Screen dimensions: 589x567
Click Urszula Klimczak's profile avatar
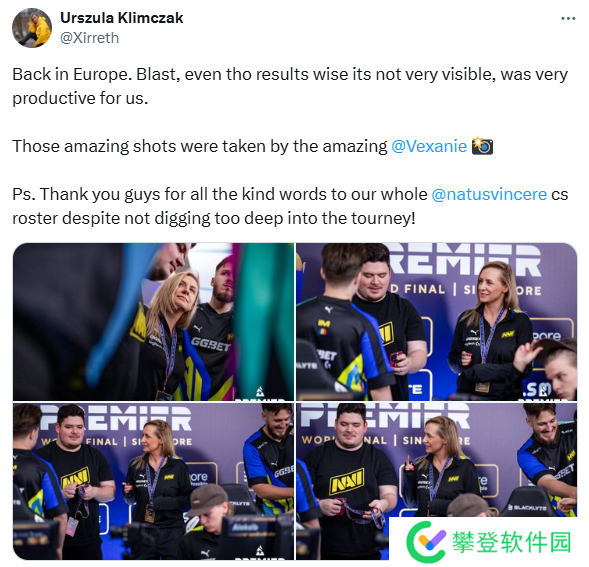(x=32, y=28)
